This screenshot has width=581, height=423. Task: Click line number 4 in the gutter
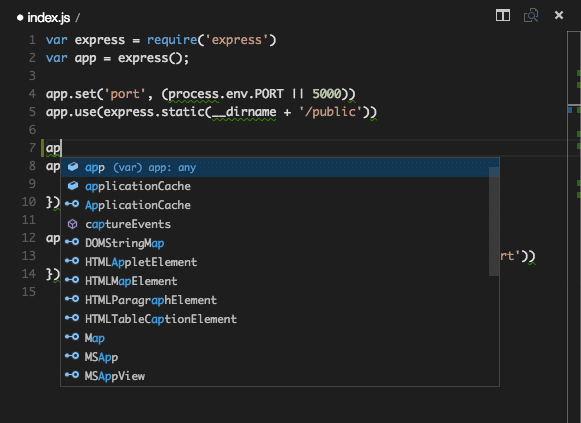[33, 94]
